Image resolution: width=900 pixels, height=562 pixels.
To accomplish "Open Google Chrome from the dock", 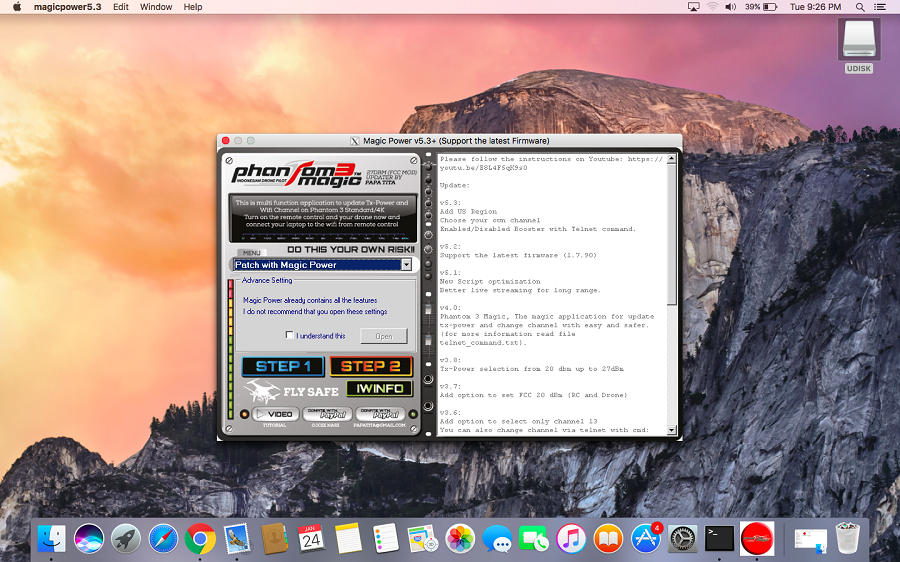I will (x=200, y=539).
